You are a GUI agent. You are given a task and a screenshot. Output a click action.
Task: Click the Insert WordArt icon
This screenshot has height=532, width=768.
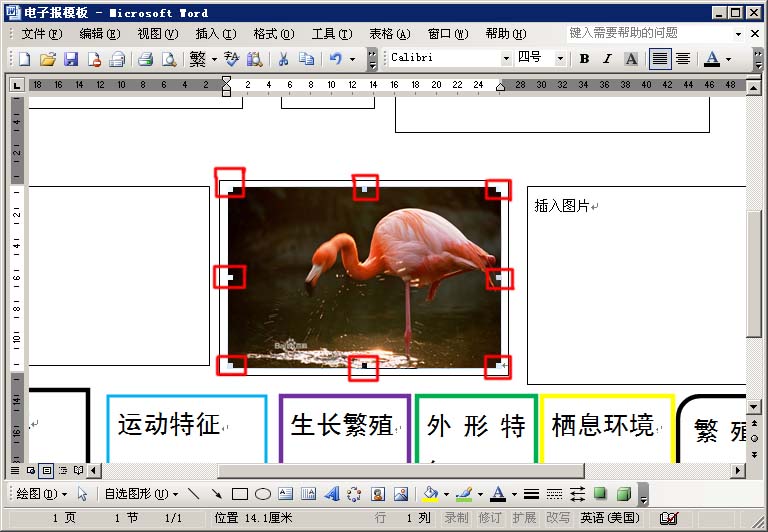pyautogui.click(x=331, y=494)
